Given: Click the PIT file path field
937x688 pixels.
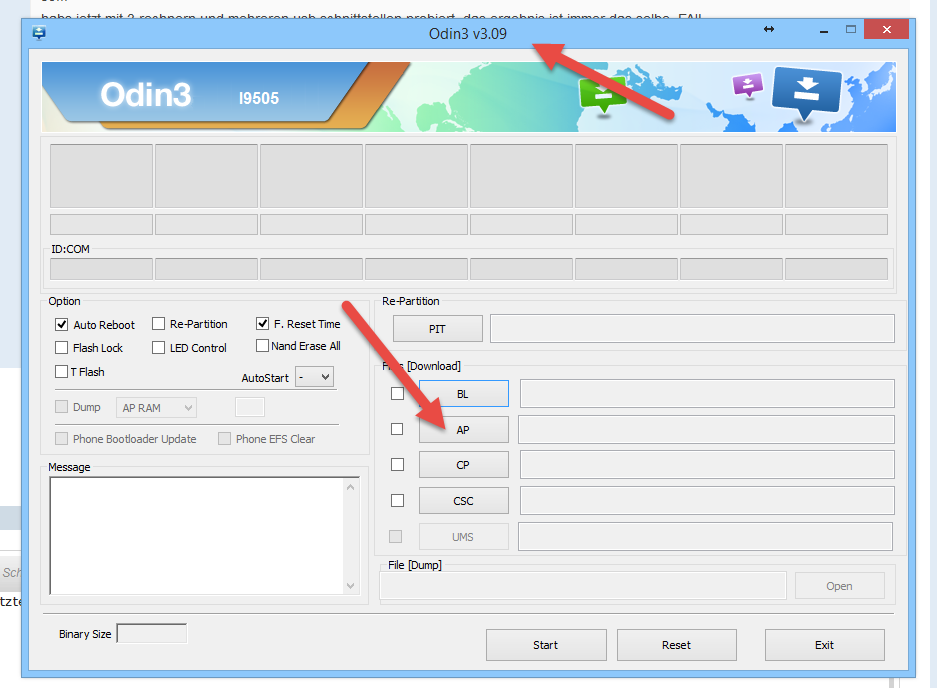Looking at the screenshot, I should pyautogui.click(x=692, y=329).
